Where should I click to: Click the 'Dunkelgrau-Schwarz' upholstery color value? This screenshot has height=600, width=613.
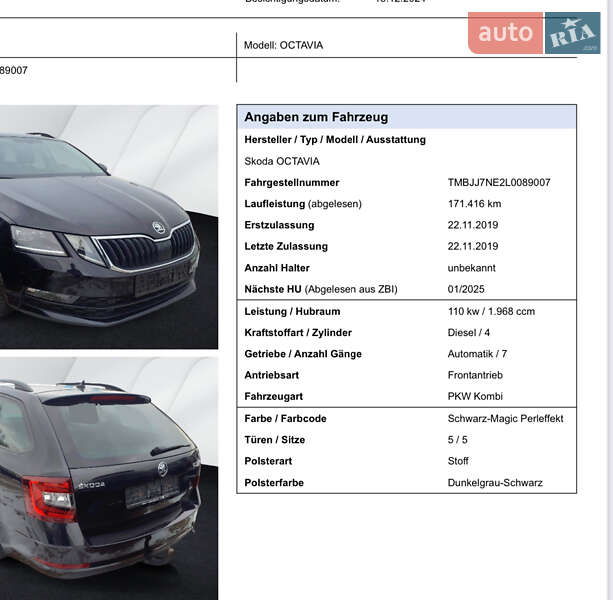tap(495, 483)
